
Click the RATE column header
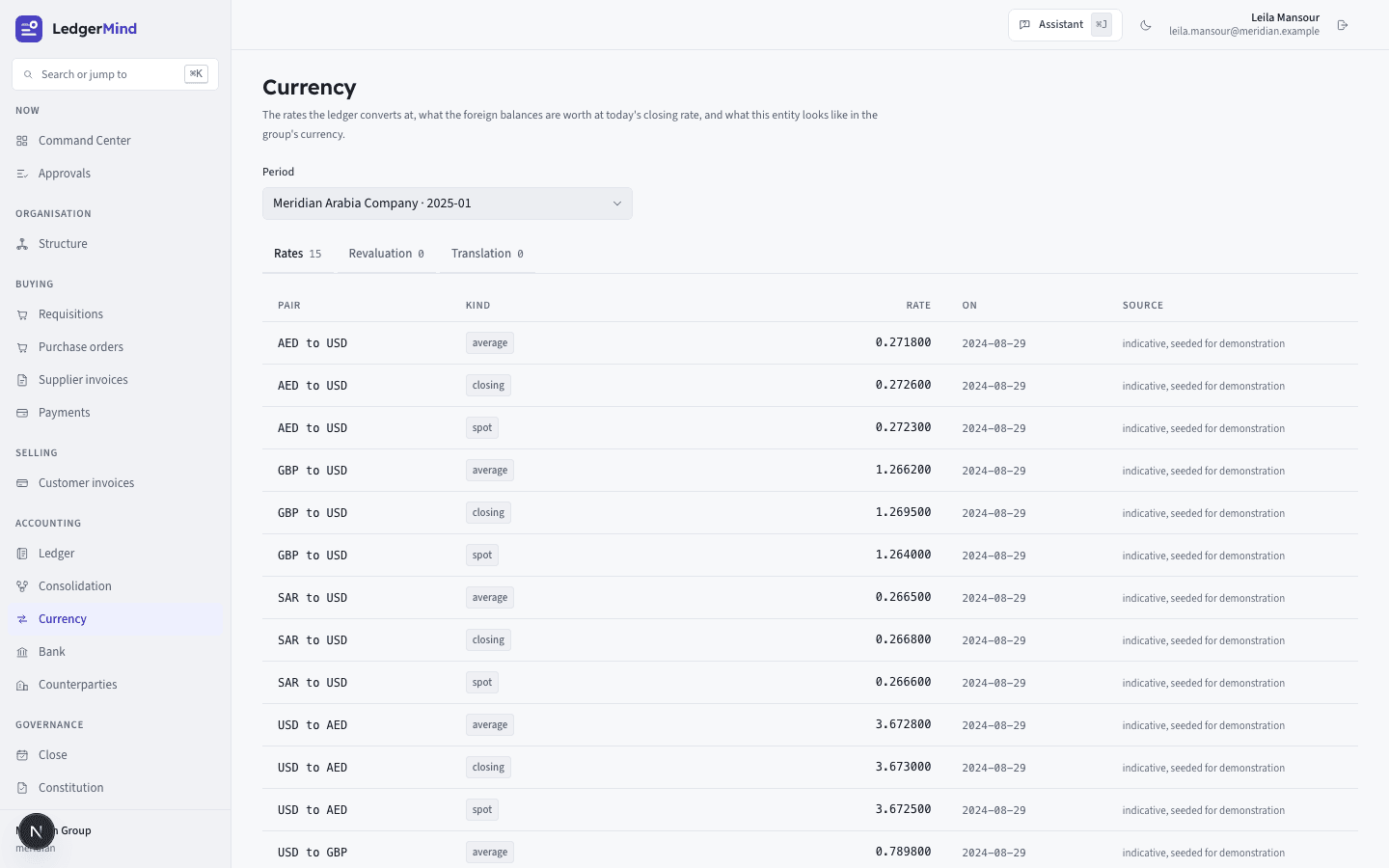coord(918,306)
